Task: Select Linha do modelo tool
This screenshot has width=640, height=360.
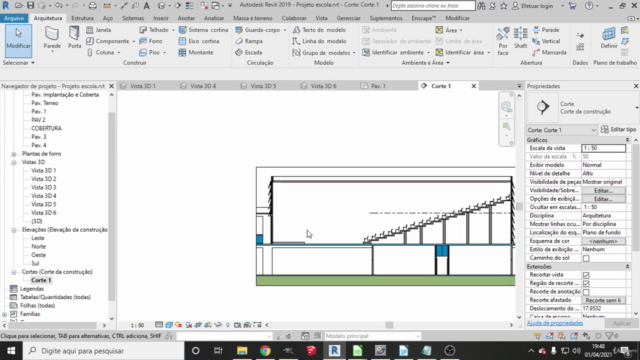Action: [x=320, y=41]
